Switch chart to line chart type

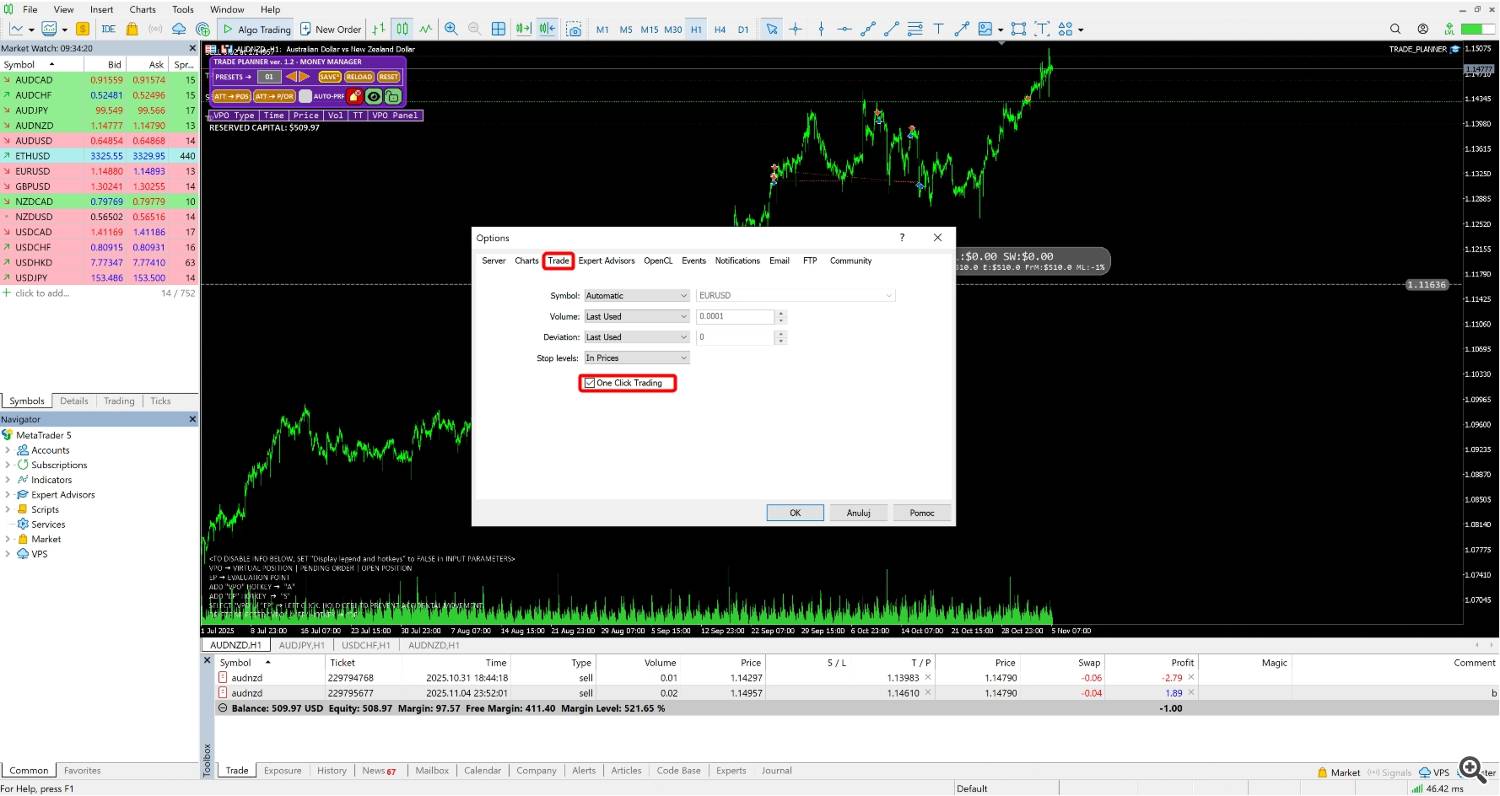pyautogui.click(x=426, y=29)
